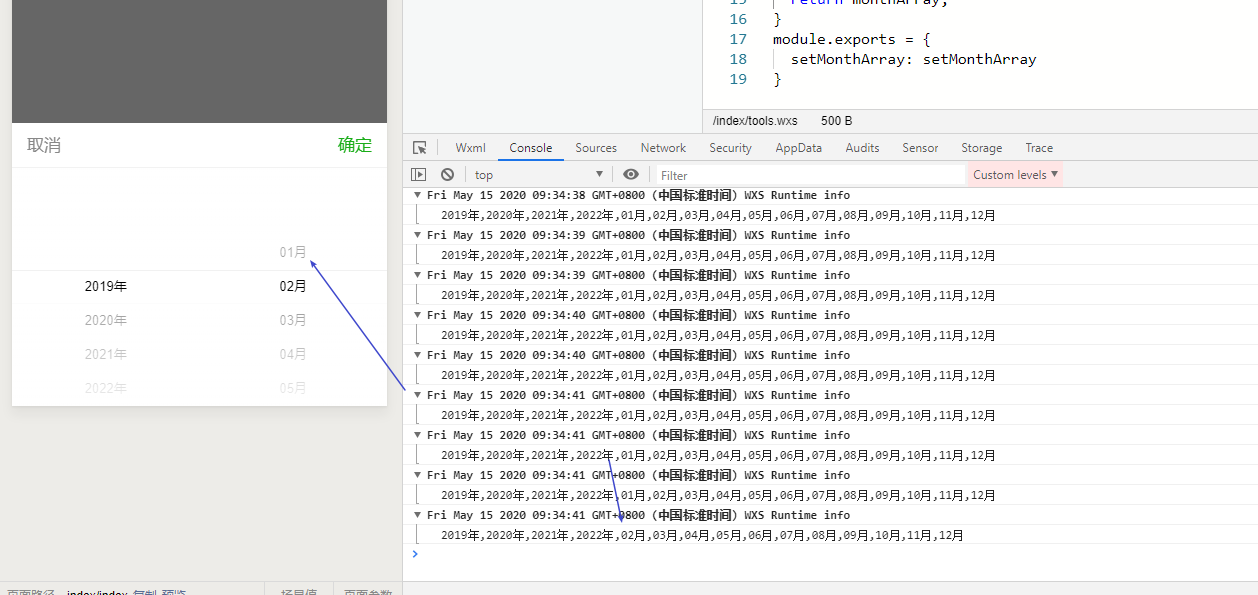Select log output beginning 2019年…2022年,02月
This screenshot has width=1258, height=595.
pyautogui.click(x=702, y=535)
